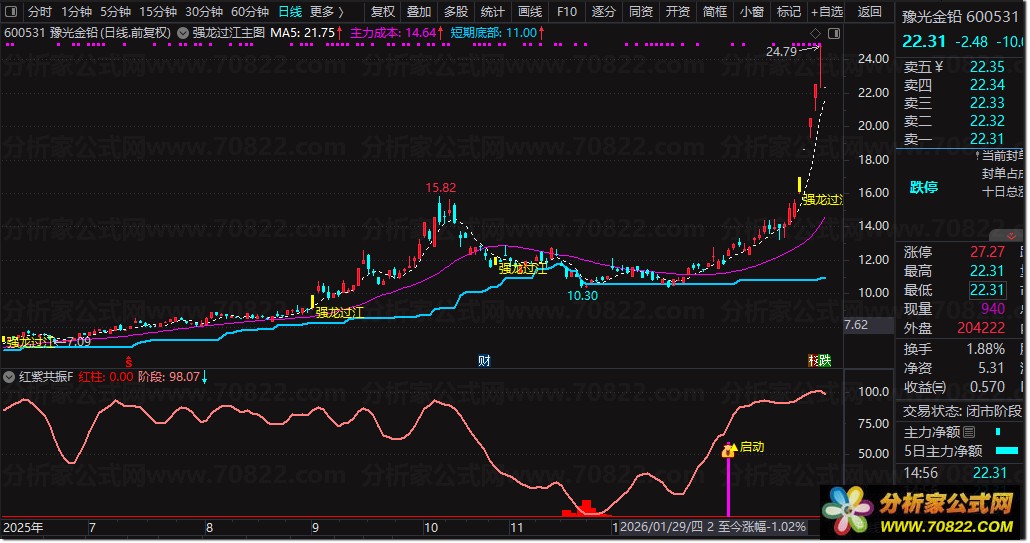Click the 同资 toolbar button
This screenshot has height=543, width=1030.
coord(640,11)
